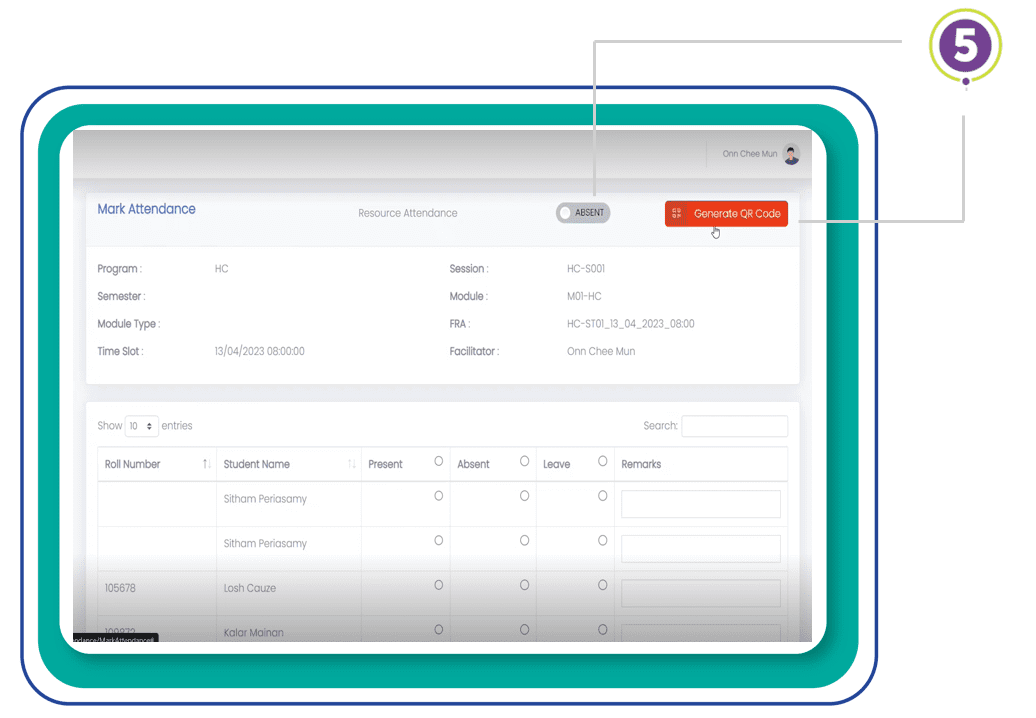Toggle the ABSENT switch

click(583, 213)
